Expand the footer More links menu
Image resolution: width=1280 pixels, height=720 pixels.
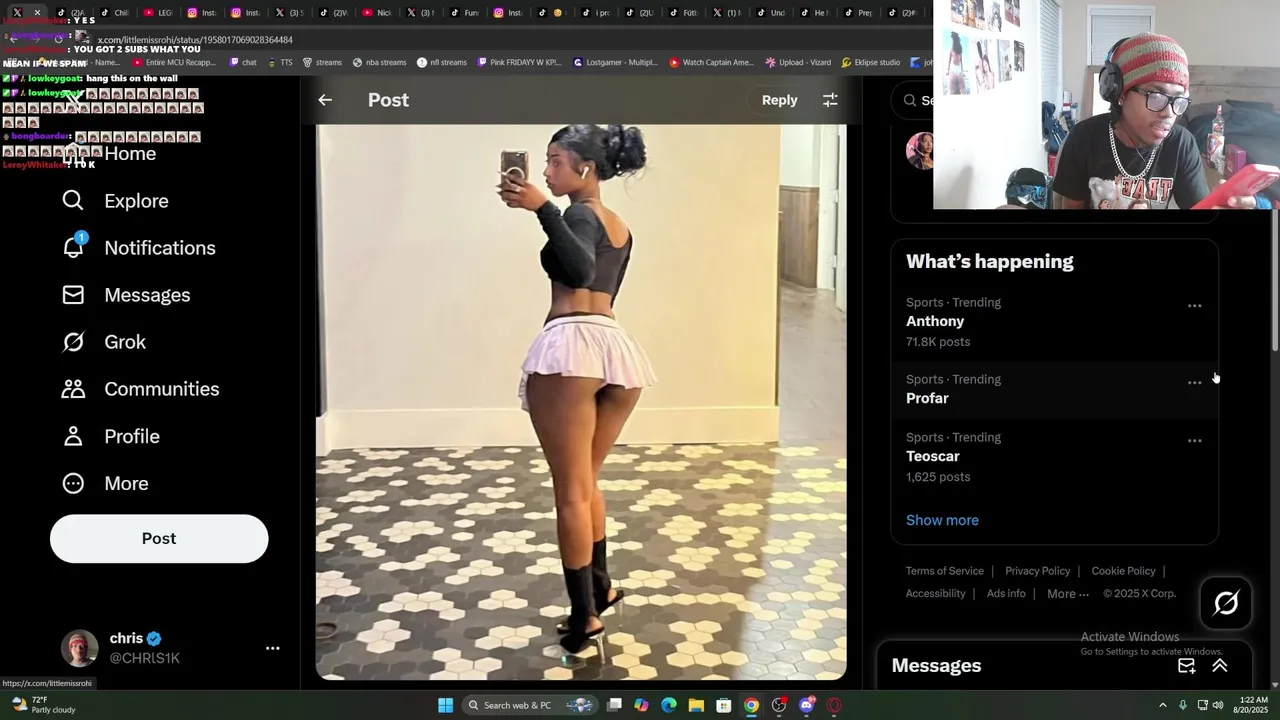(1068, 594)
